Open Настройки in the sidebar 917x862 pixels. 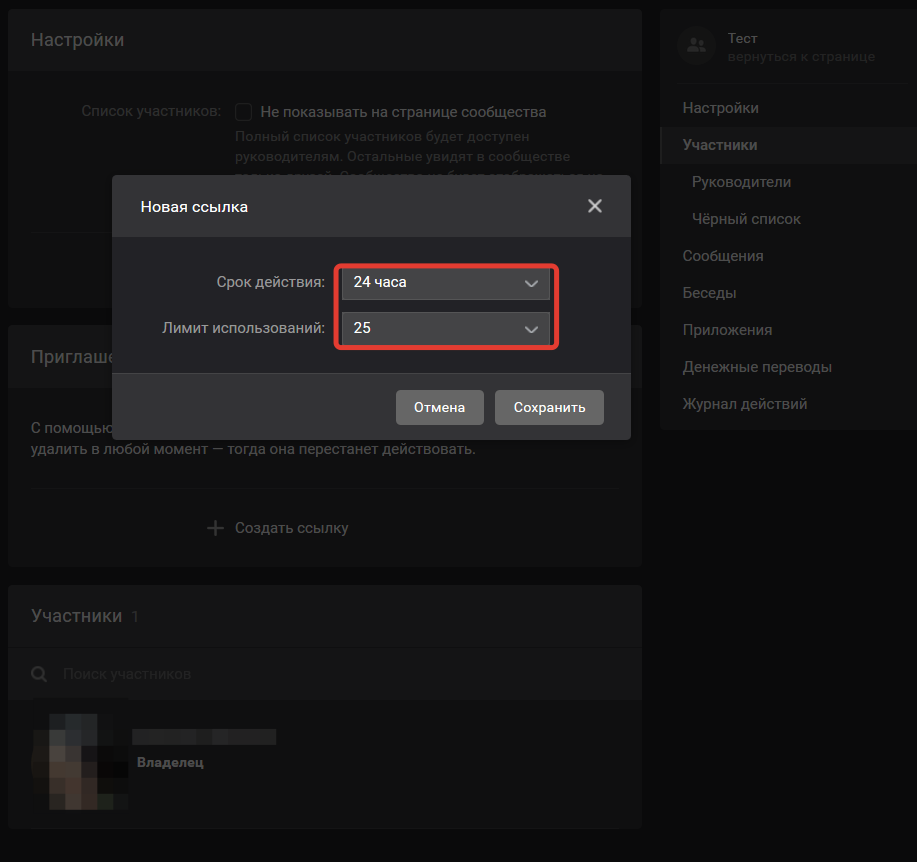[720, 108]
